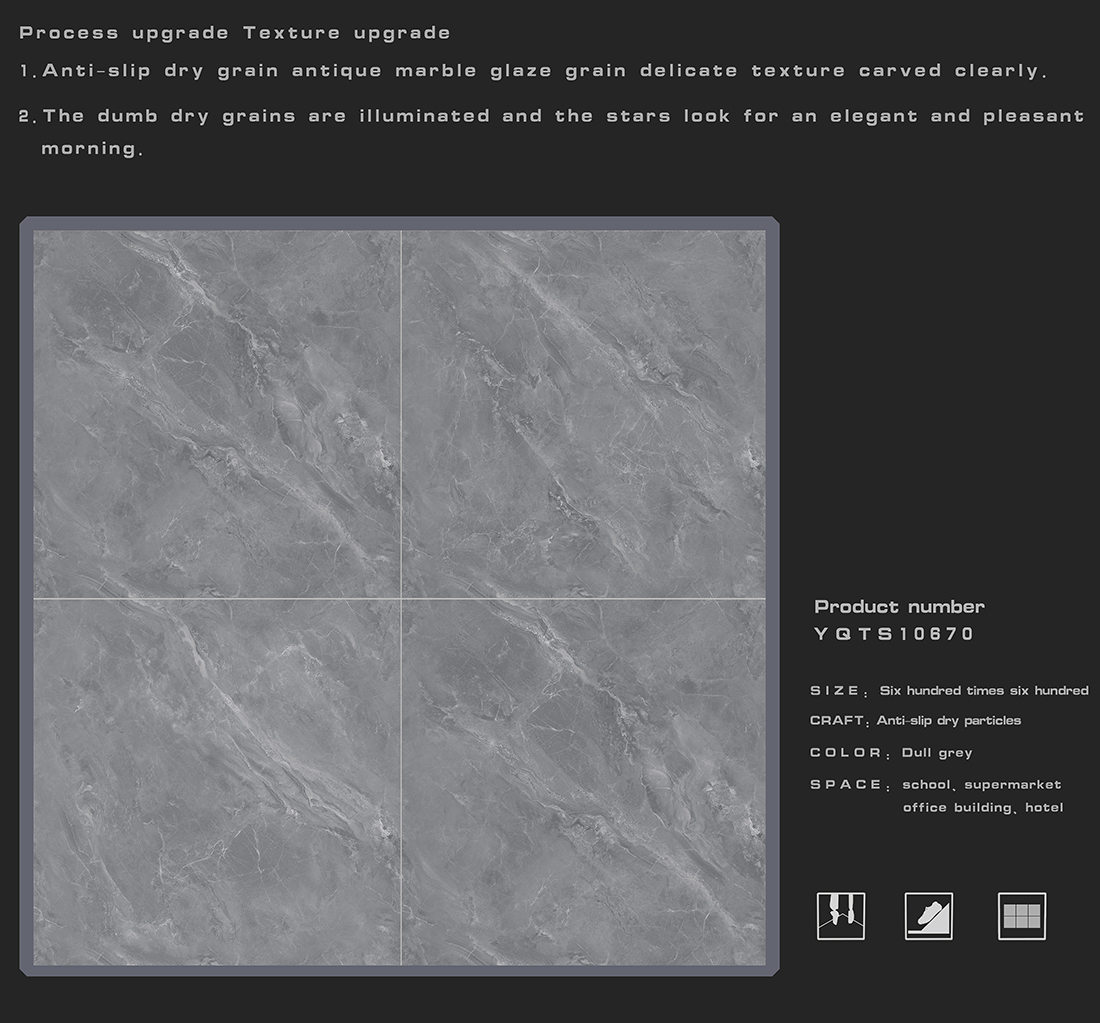Click 'Anti-slip dry particles' text

948,721
